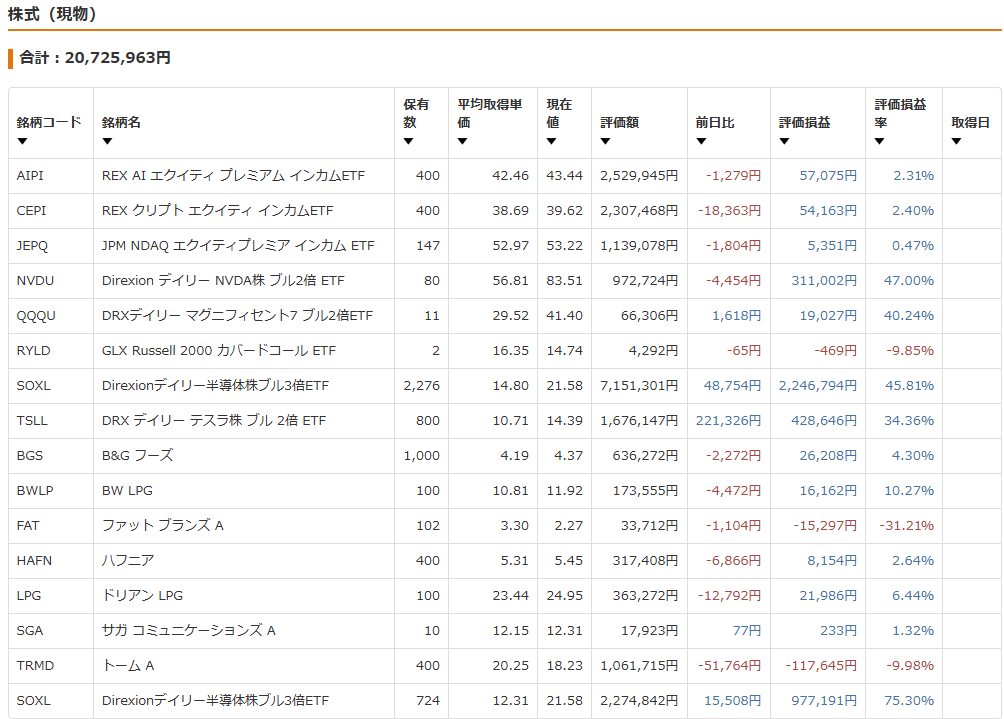Click profit rate 47.00% for NVDU
This screenshot has height=719, width=1004.
tap(909, 280)
